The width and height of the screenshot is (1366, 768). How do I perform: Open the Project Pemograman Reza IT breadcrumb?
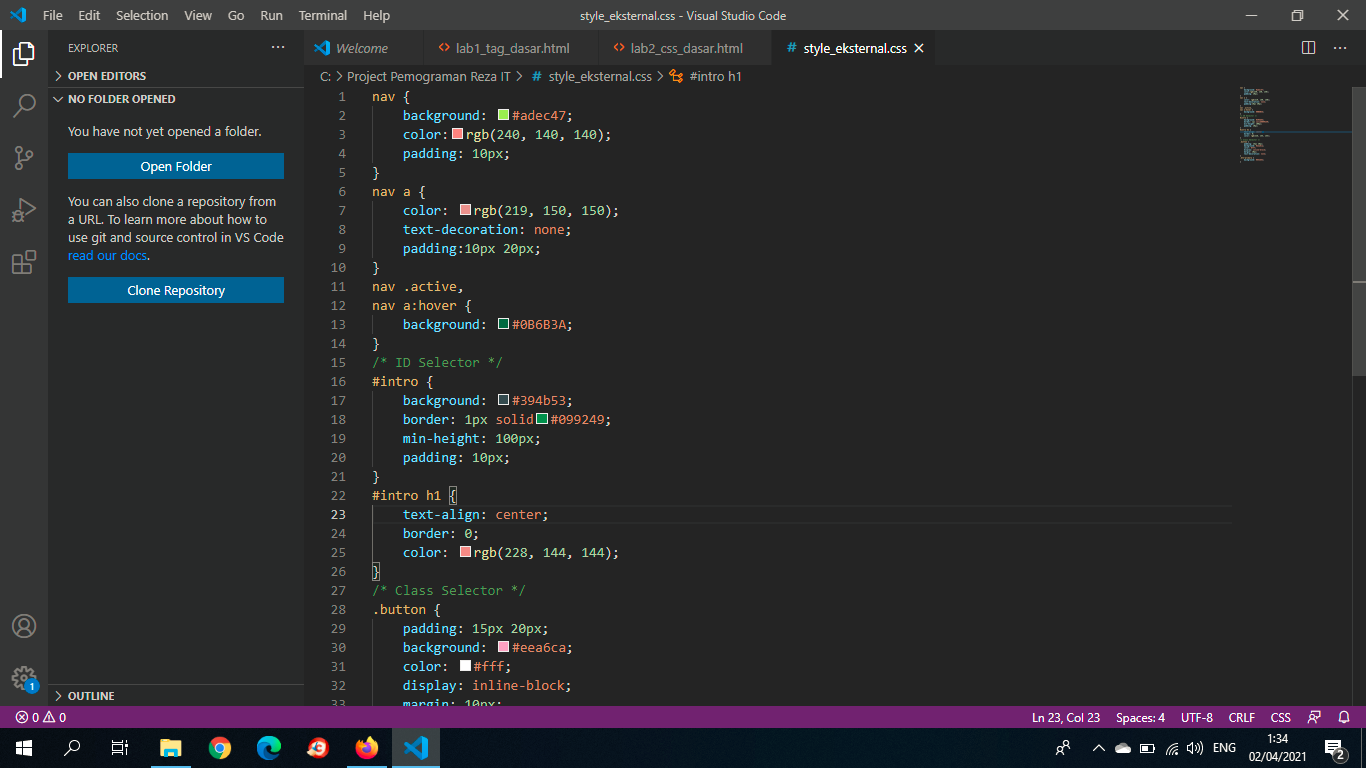tap(429, 76)
